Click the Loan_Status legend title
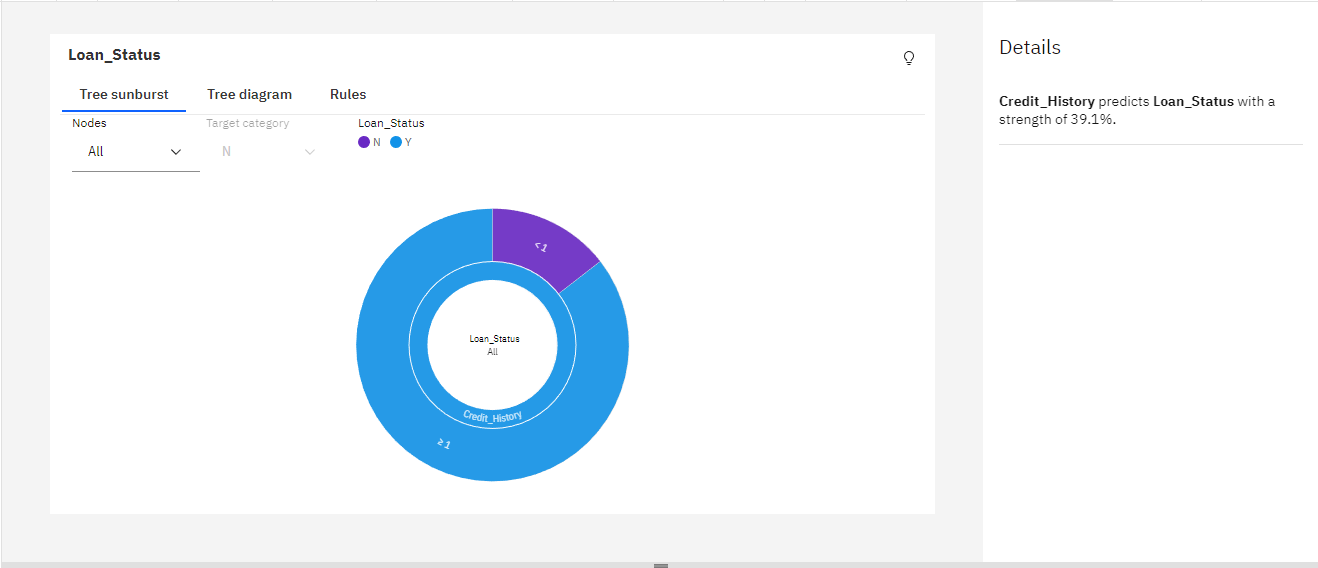The image size is (1318, 568). (x=391, y=123)
